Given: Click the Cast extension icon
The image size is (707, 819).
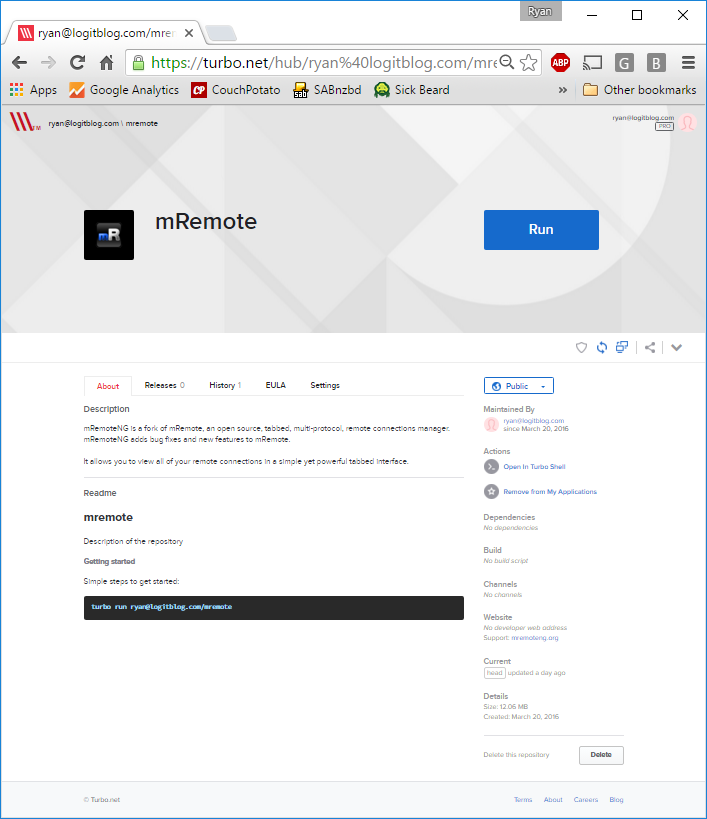Looking at the screenshot, I should tap(593, 63).
